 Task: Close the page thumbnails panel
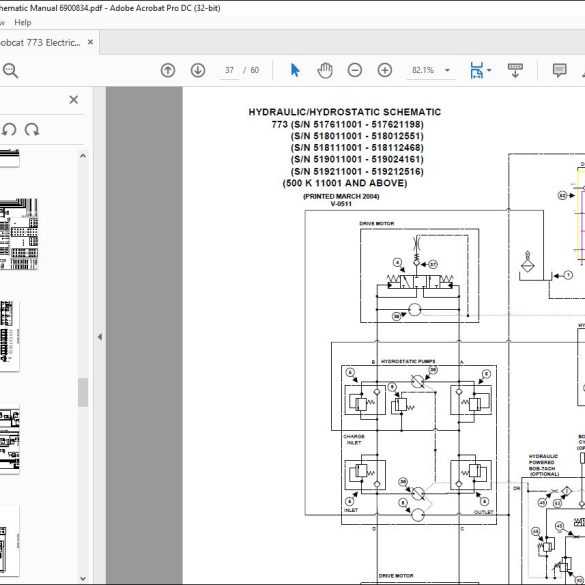pos(73,100)
